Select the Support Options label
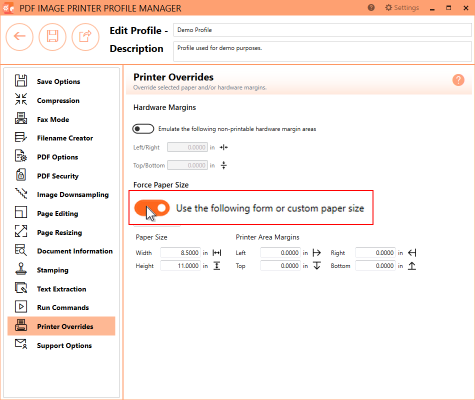Viewport: 475px width, 400px height. click(x=64, y=346)
